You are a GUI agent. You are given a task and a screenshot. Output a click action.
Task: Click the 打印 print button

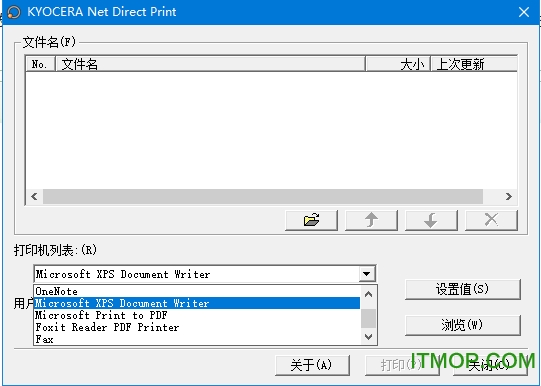click(x=402, y=365)
